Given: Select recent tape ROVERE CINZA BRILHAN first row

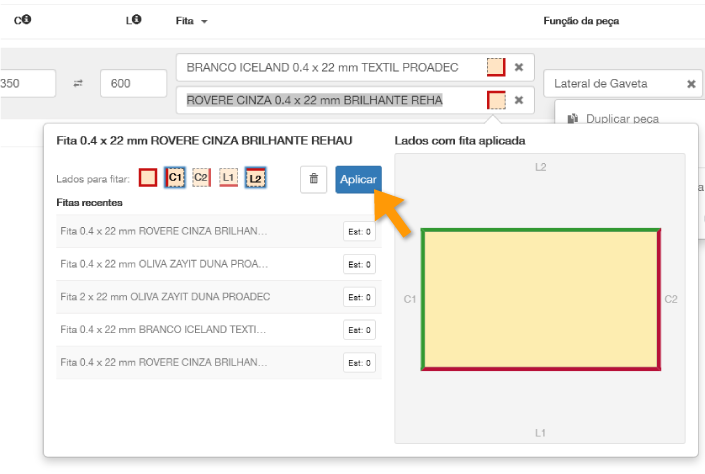Looking at the screenshot, I should pos(219,231).
